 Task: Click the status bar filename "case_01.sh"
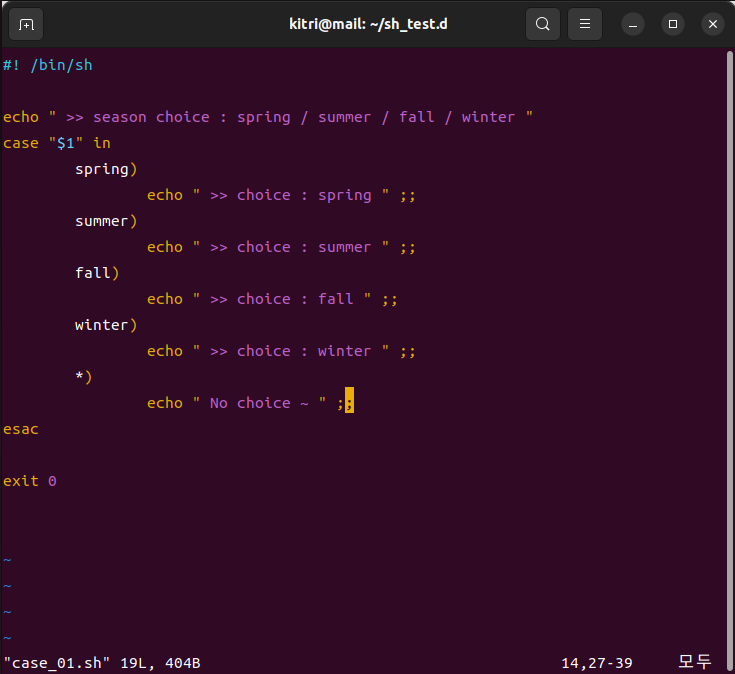[57, 663]
